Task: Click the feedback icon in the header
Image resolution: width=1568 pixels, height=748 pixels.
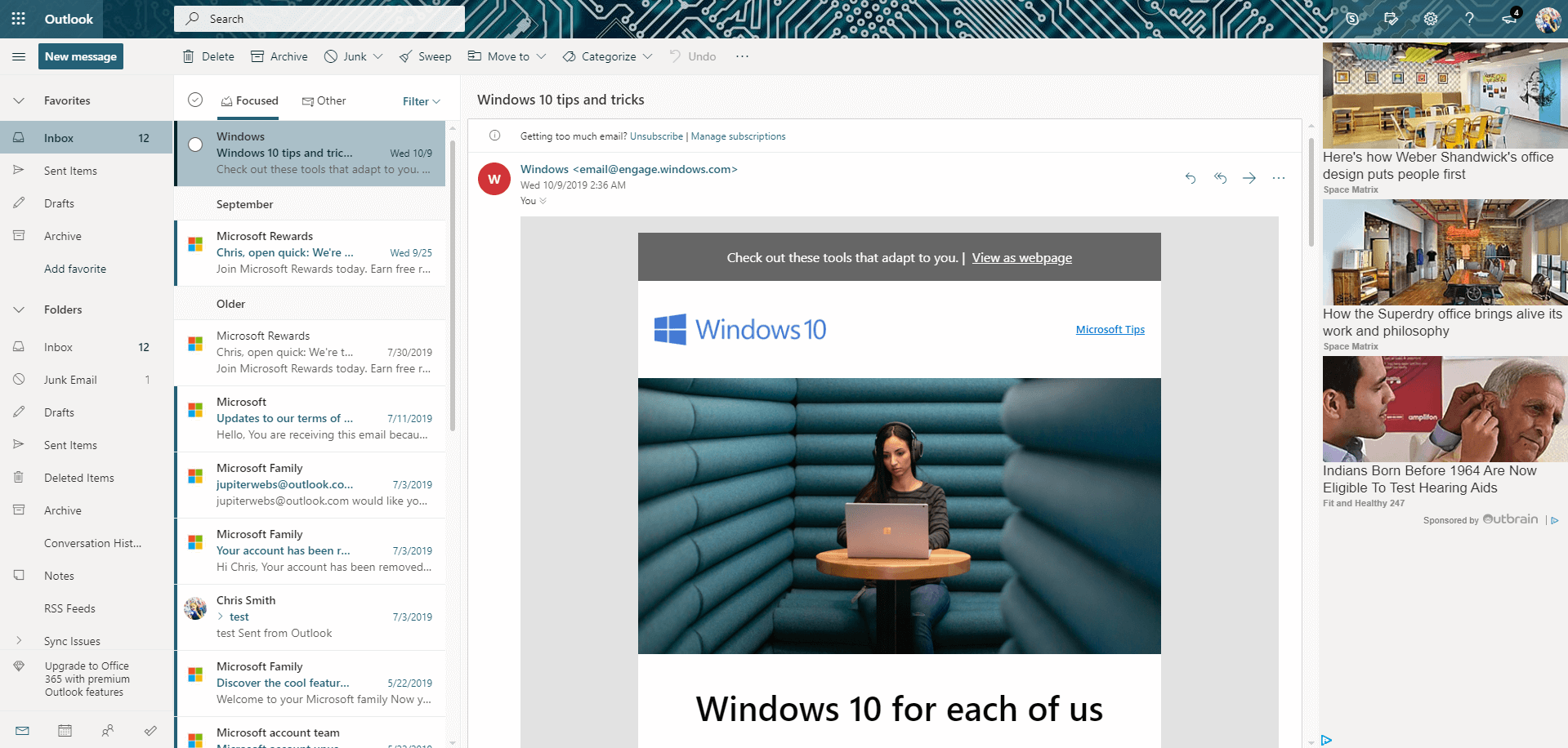Action: [x=1392, y=19]
